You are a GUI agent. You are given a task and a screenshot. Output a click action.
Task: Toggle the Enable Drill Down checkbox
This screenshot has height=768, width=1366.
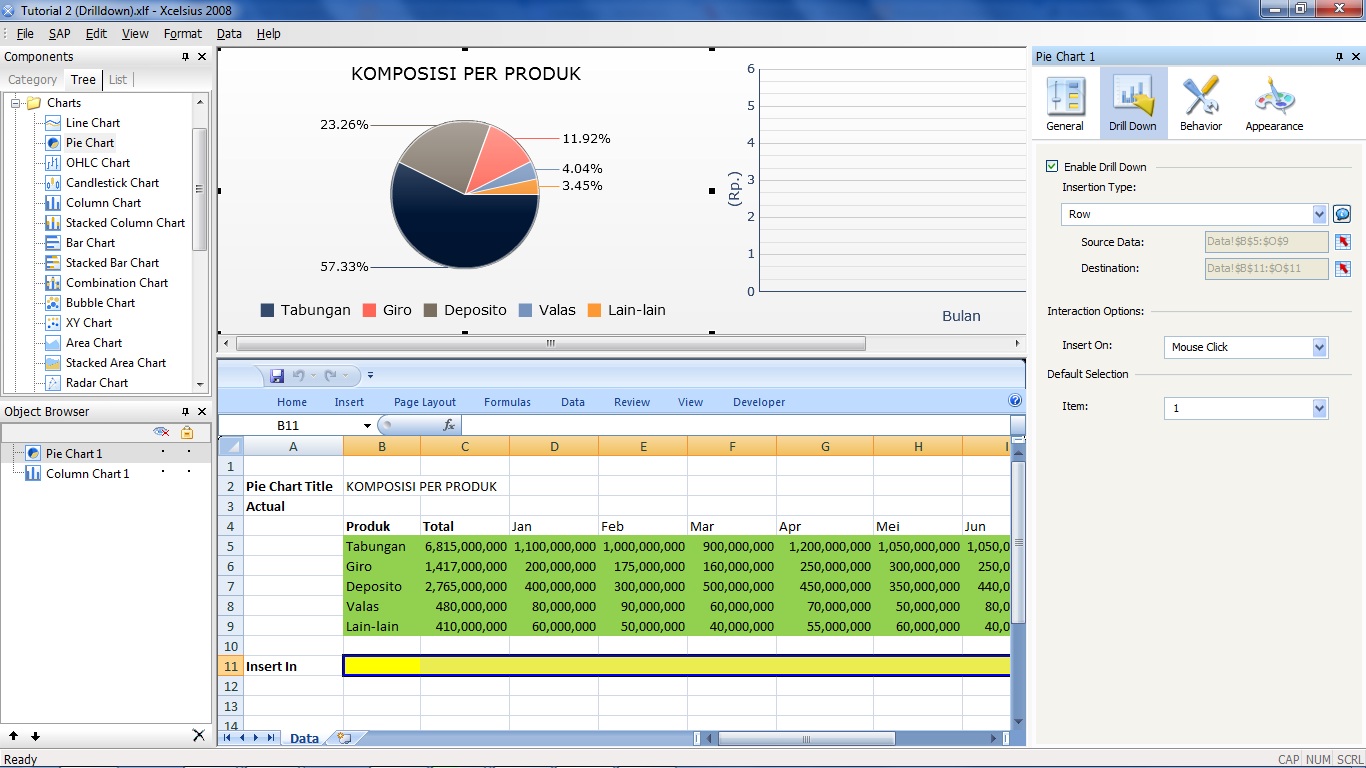[1052, 167]
